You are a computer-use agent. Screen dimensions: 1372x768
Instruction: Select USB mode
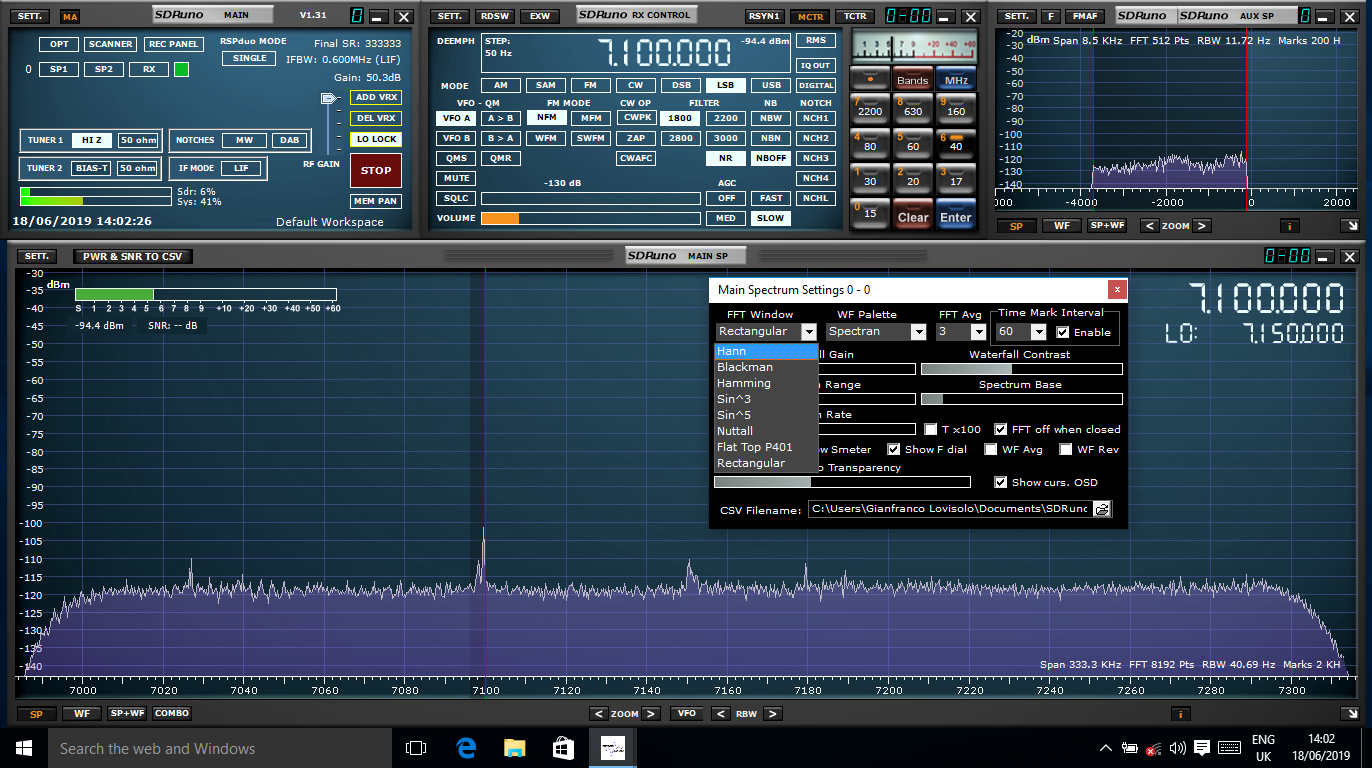(x=771, y=85)
